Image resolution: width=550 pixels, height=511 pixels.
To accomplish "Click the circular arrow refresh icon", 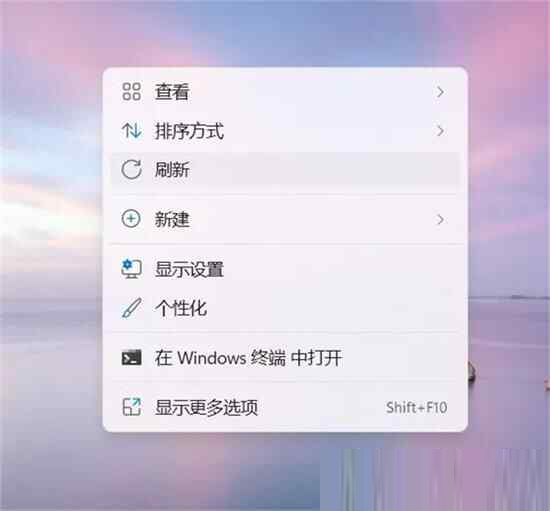I will tap(132, 170).
